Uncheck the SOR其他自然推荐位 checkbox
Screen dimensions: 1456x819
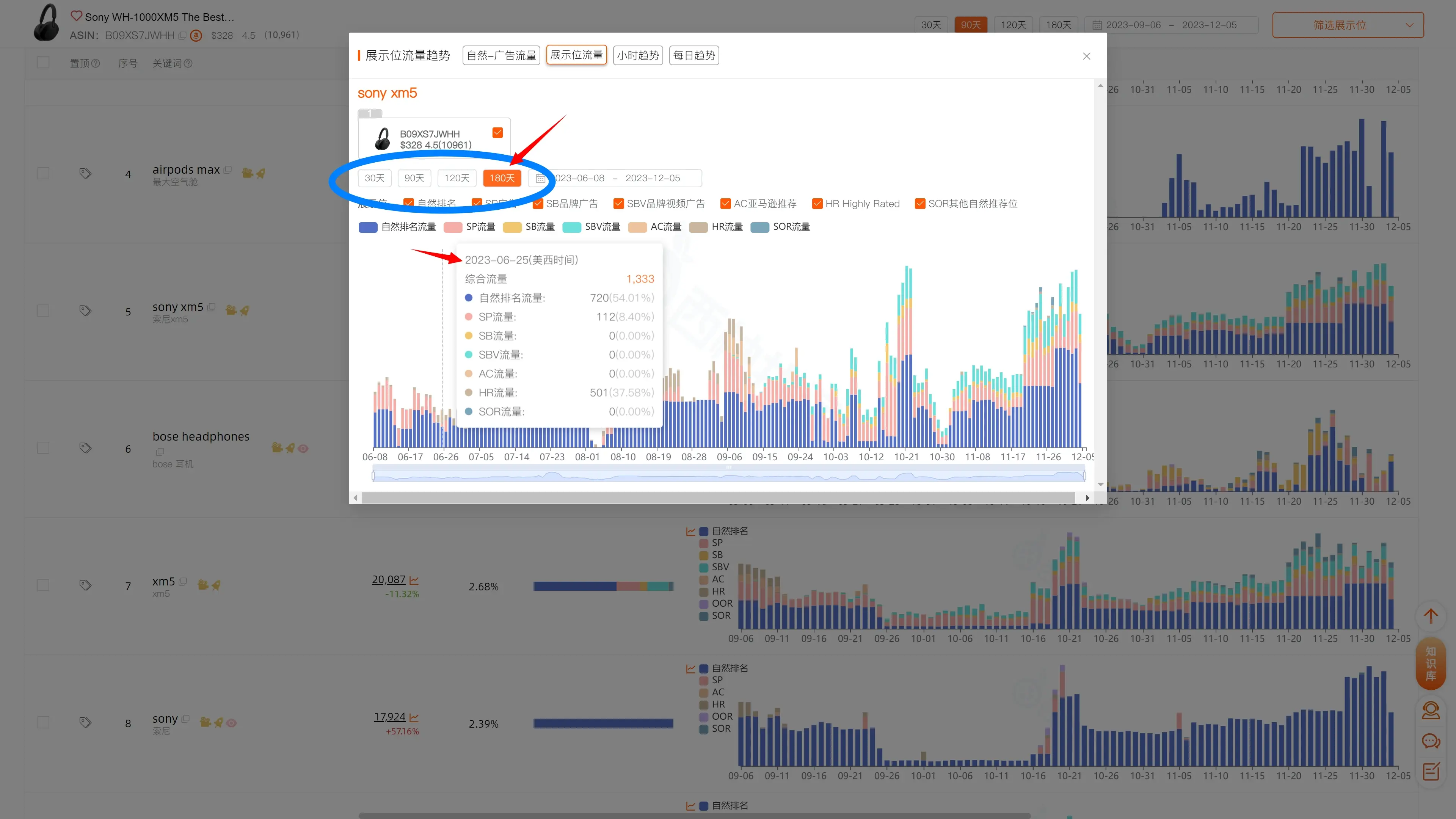(x=919, y=204)
